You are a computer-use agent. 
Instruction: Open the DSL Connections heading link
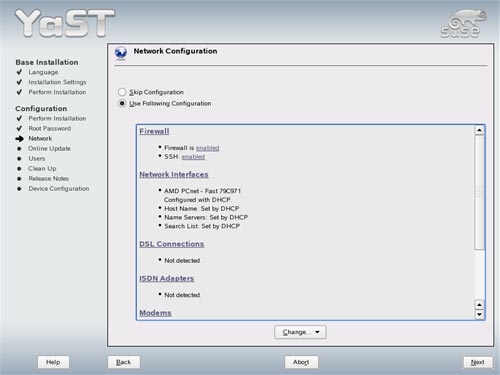pyautogui.click(x=172, y=244)
